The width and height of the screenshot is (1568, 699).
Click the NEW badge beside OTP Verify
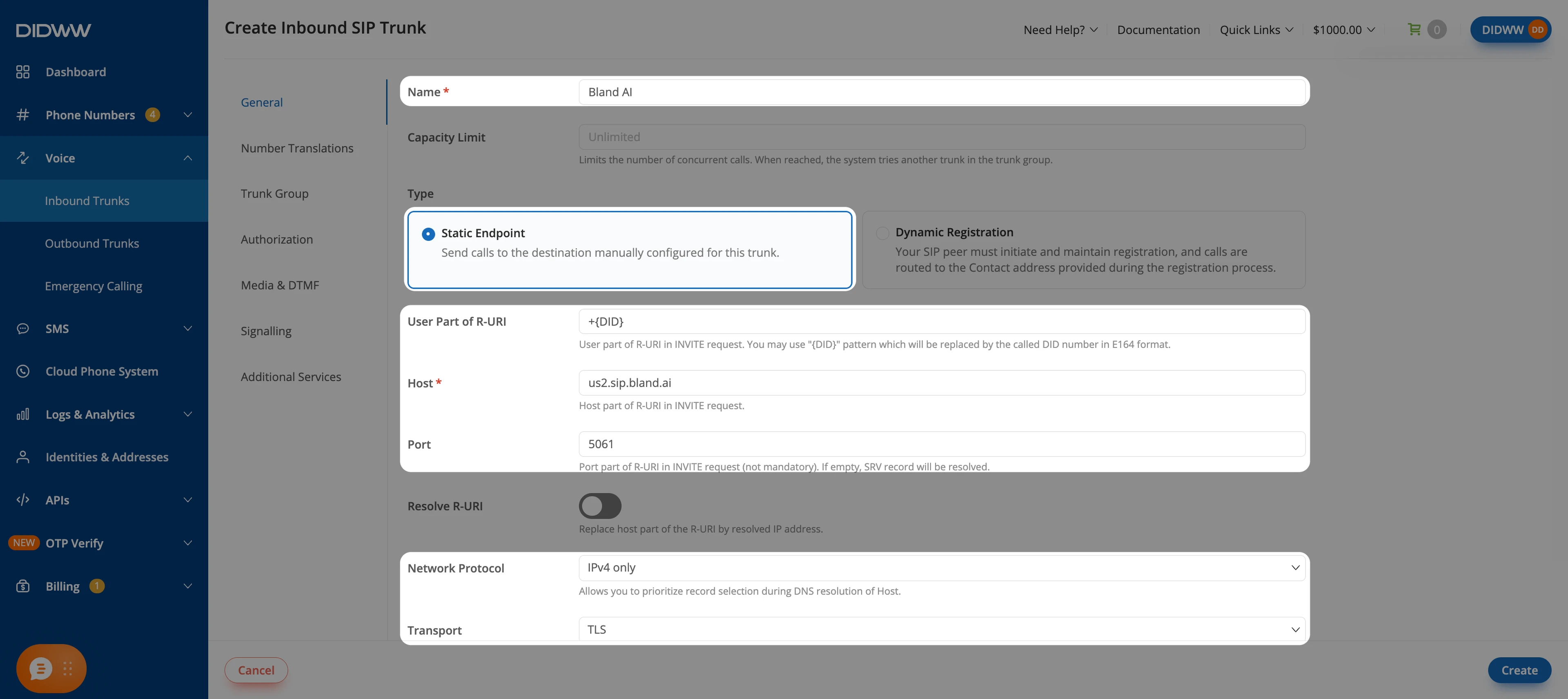pyautogui.click(x=24, y=543)
